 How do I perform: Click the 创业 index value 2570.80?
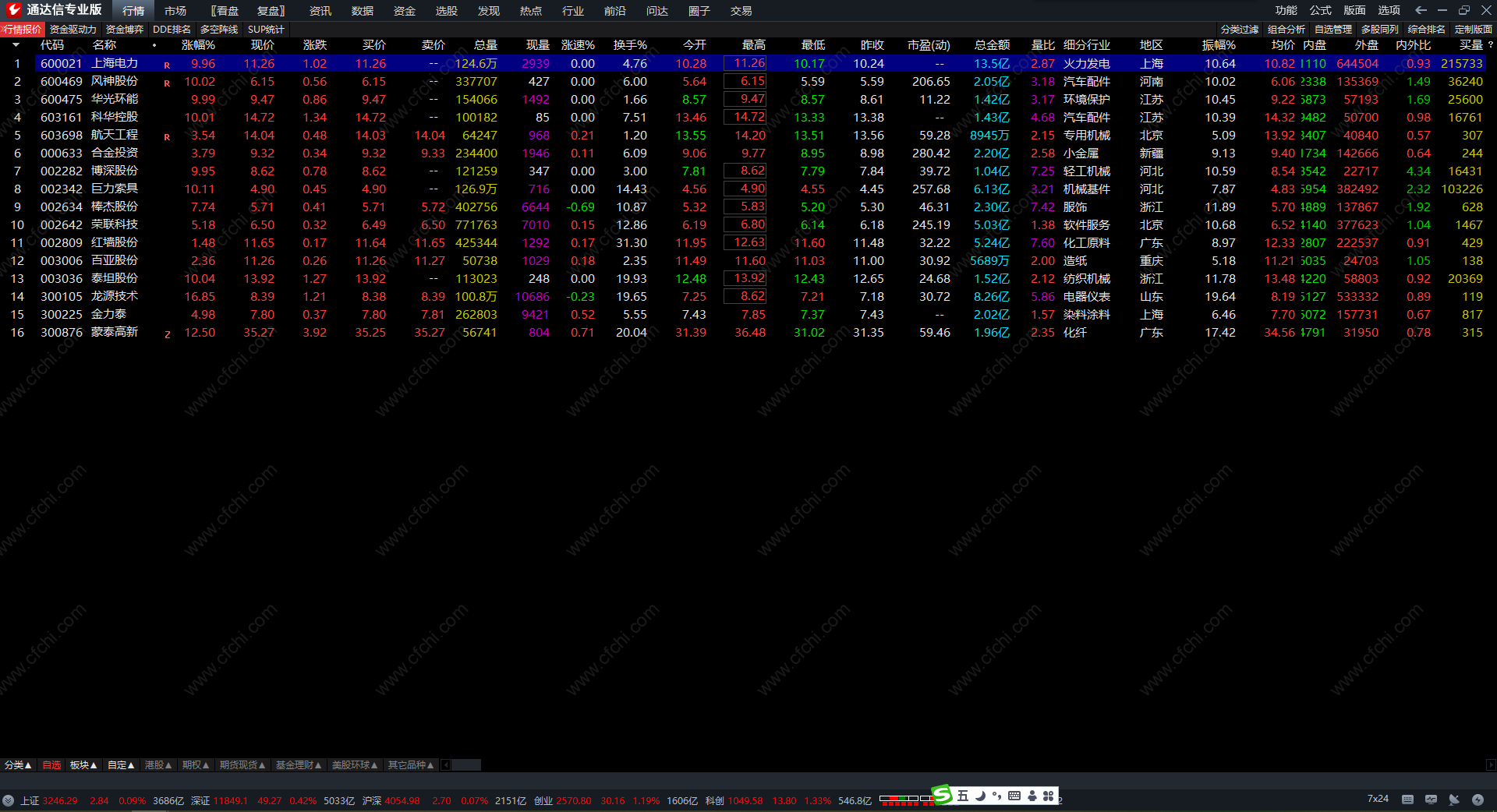point(574,800)
